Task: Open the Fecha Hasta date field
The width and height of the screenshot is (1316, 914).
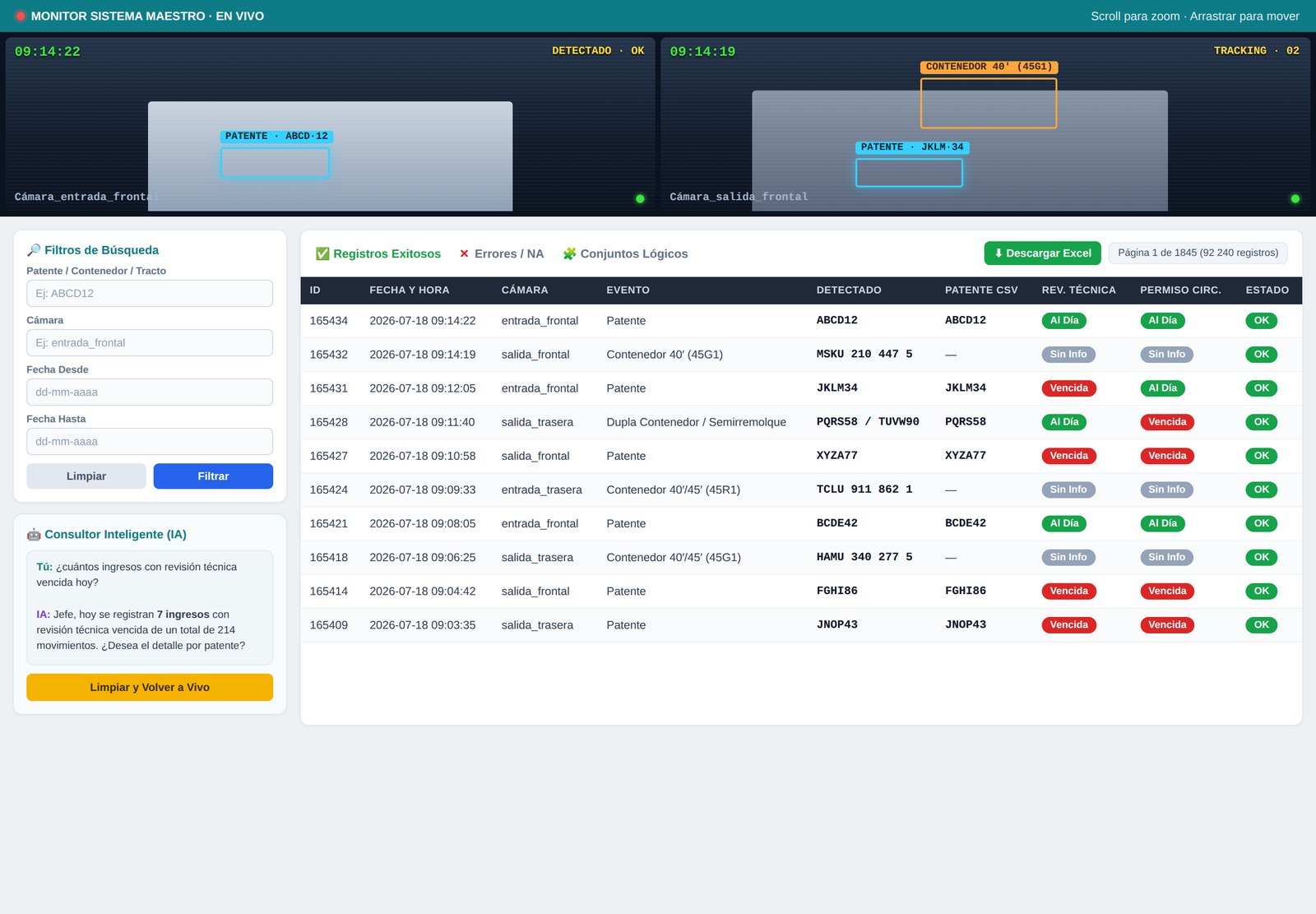Action: click(150, 442)
